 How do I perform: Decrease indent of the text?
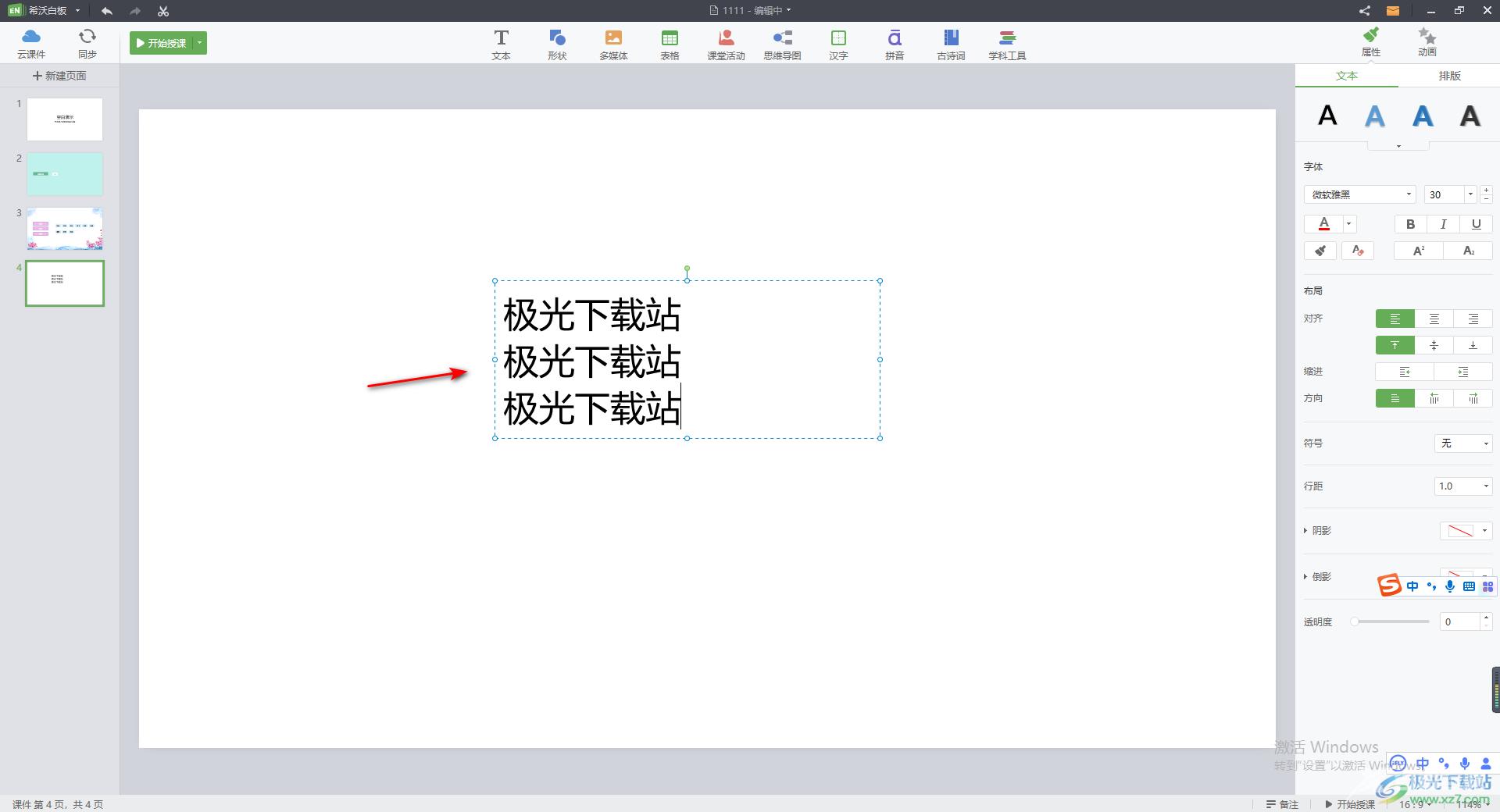pyautogui.click(x=1405, y=372)
